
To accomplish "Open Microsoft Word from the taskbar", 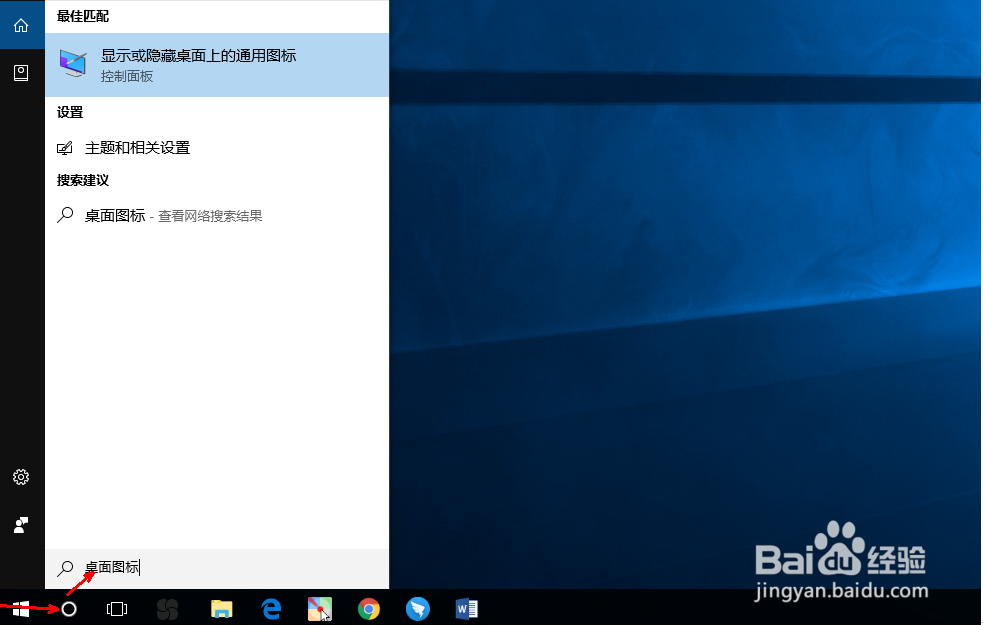I will (466, 609).
